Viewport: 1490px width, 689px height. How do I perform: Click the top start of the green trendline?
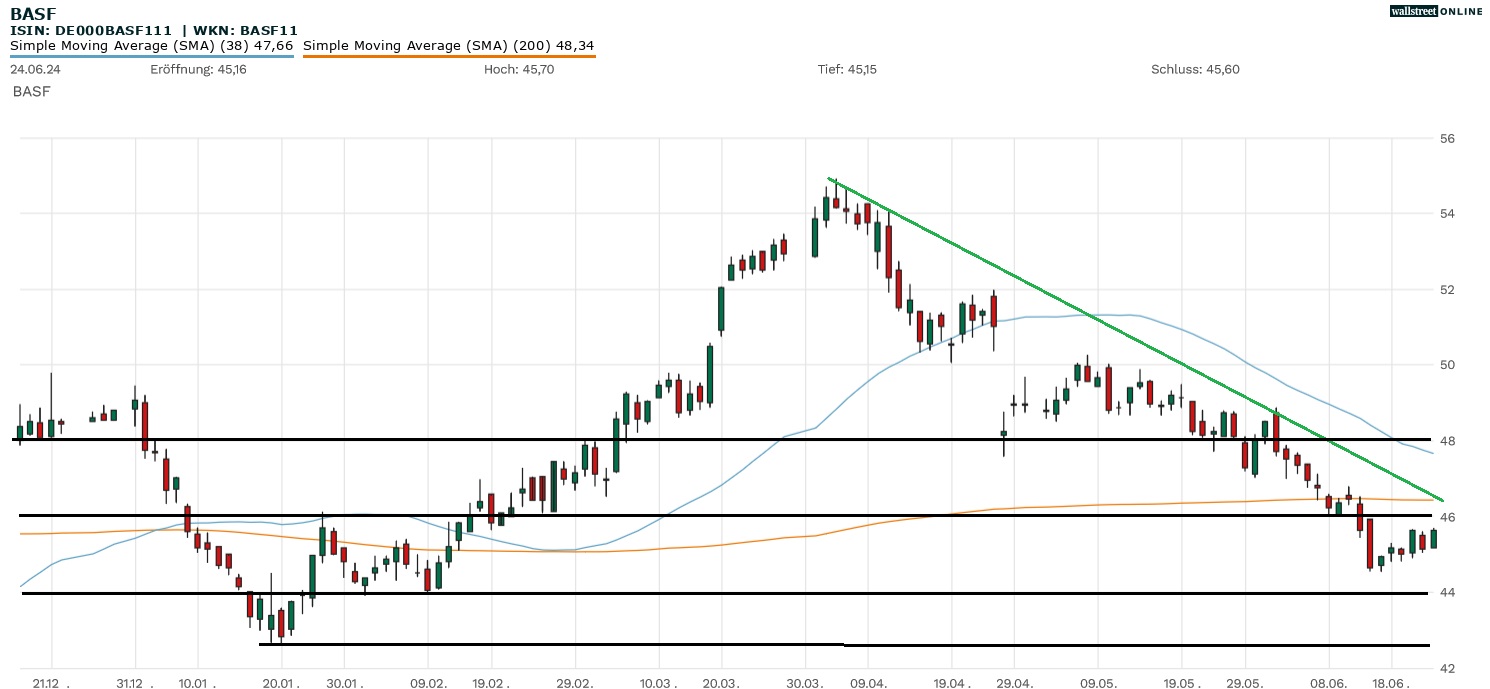click(829, 179)
